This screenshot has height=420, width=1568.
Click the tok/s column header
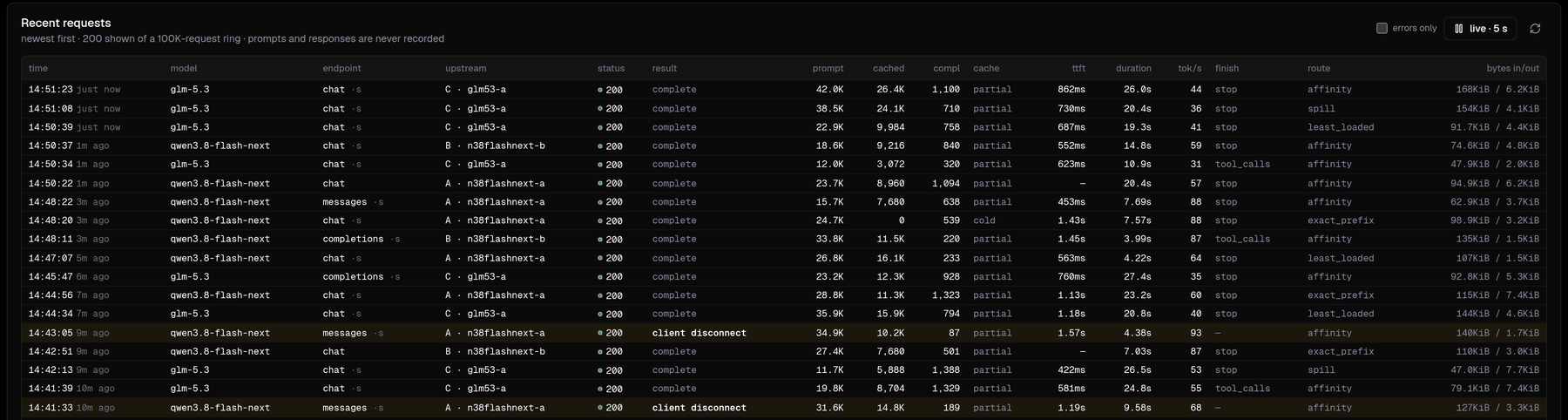click(x=1189, y=68)
